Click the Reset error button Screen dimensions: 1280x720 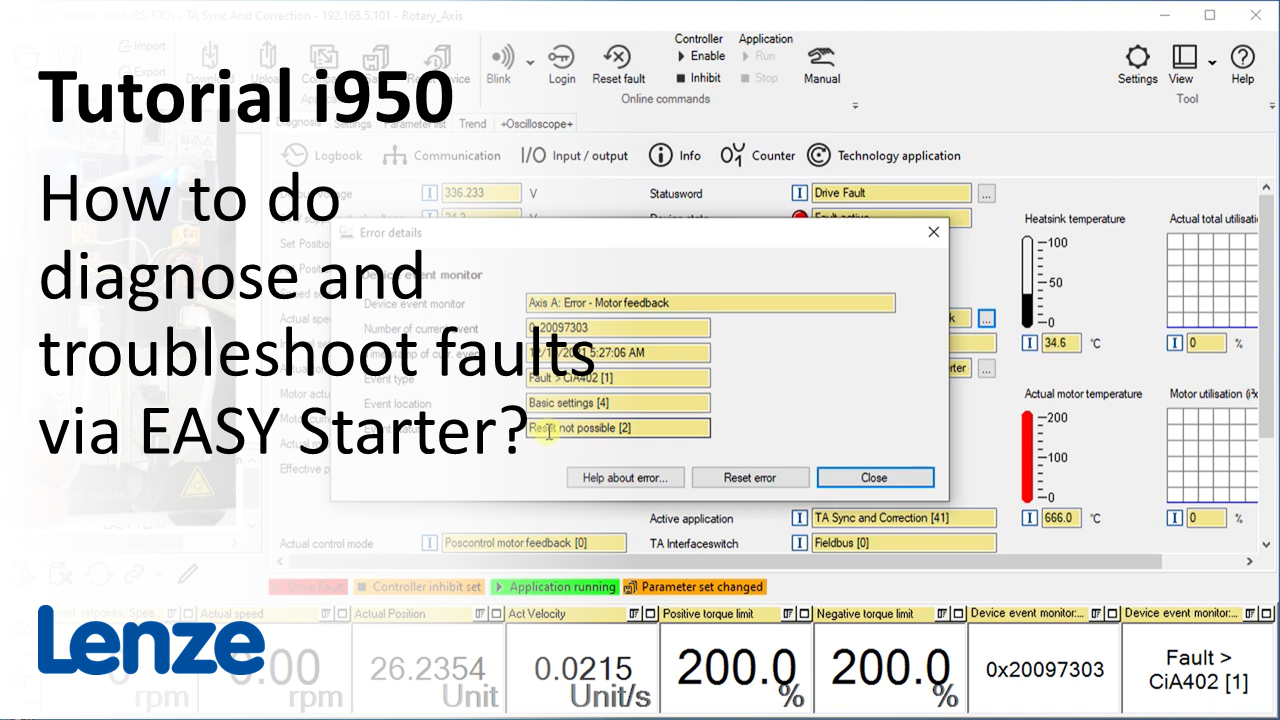click(x=750, y=477)
